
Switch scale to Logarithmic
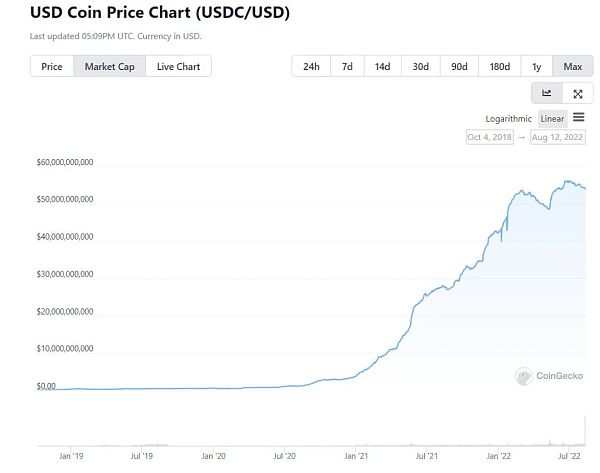[x=509, y=118]
